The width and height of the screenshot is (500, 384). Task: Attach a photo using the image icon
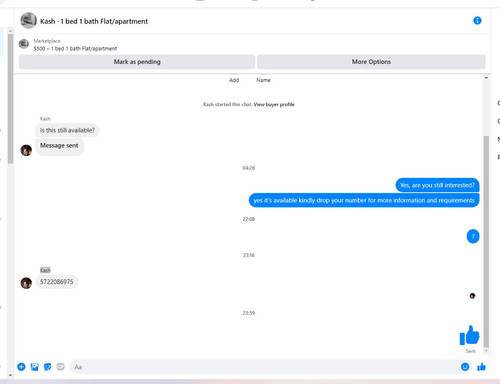click(x=35, y=367)
